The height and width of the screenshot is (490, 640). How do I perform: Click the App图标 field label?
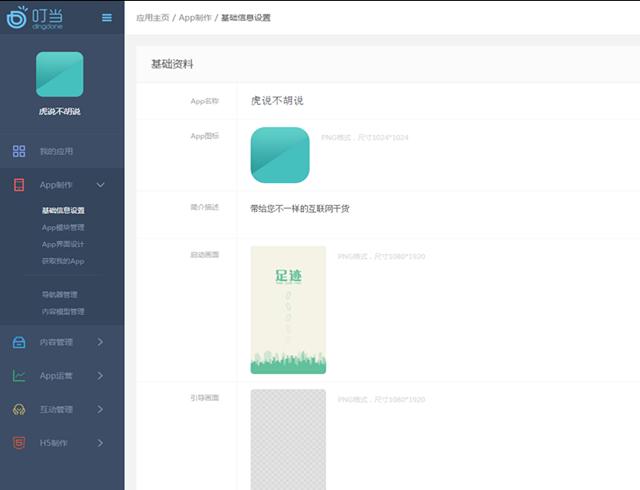[x=205, y=136]
